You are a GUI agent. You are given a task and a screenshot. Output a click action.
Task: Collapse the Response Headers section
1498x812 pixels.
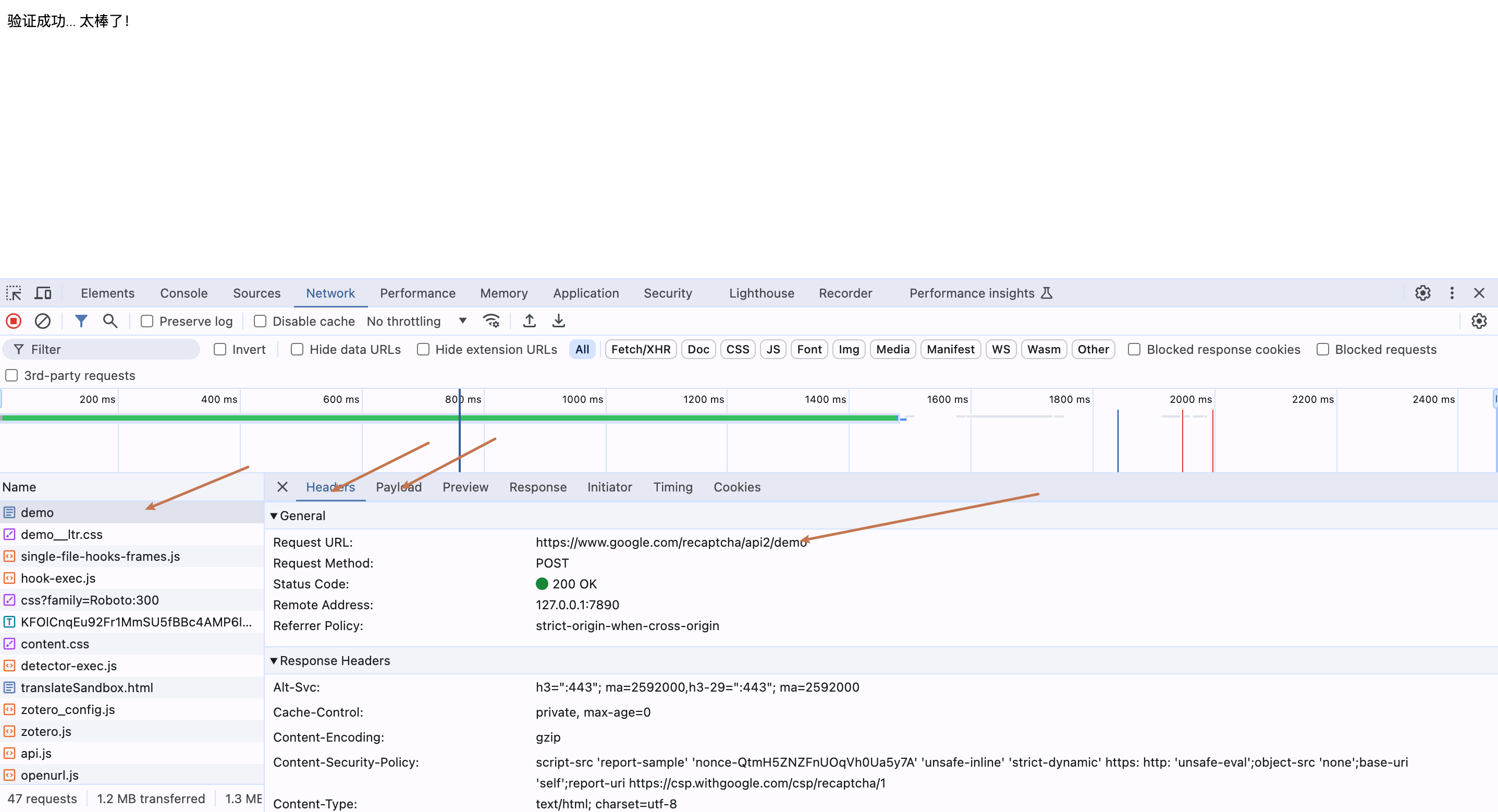[274, 661]
